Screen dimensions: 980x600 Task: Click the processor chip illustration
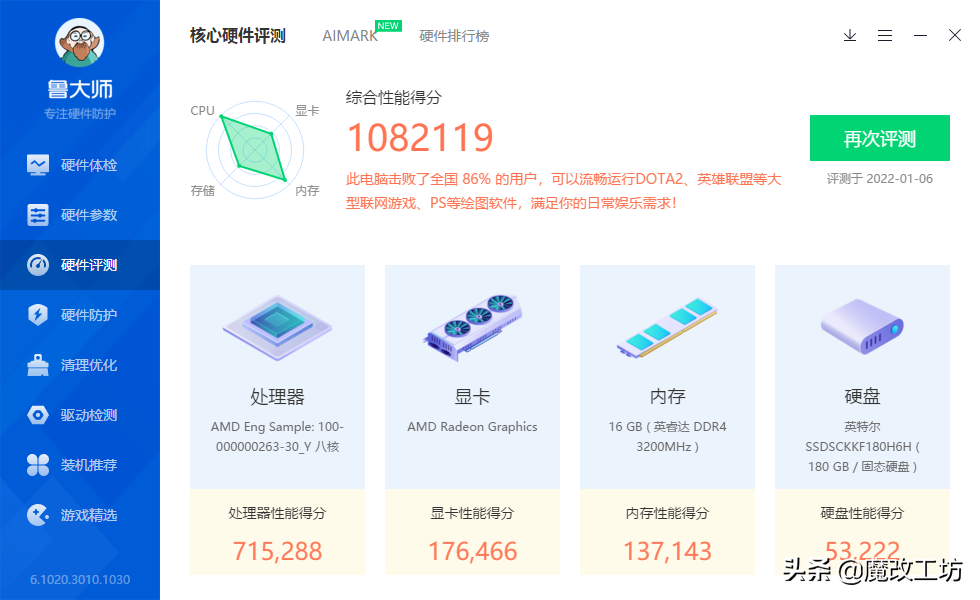point(278,328)
